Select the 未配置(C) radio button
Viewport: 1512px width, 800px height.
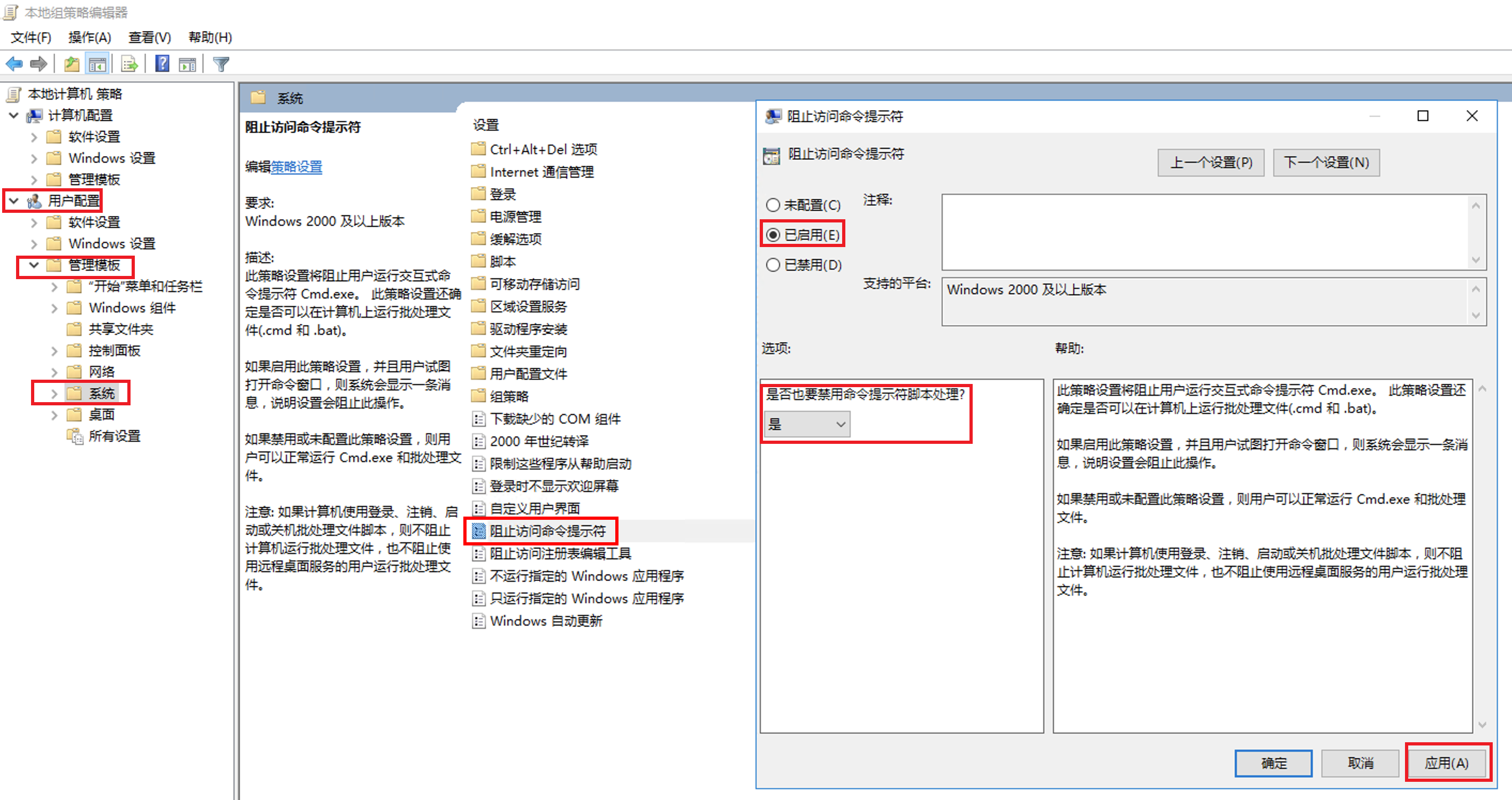click(773, 205)
